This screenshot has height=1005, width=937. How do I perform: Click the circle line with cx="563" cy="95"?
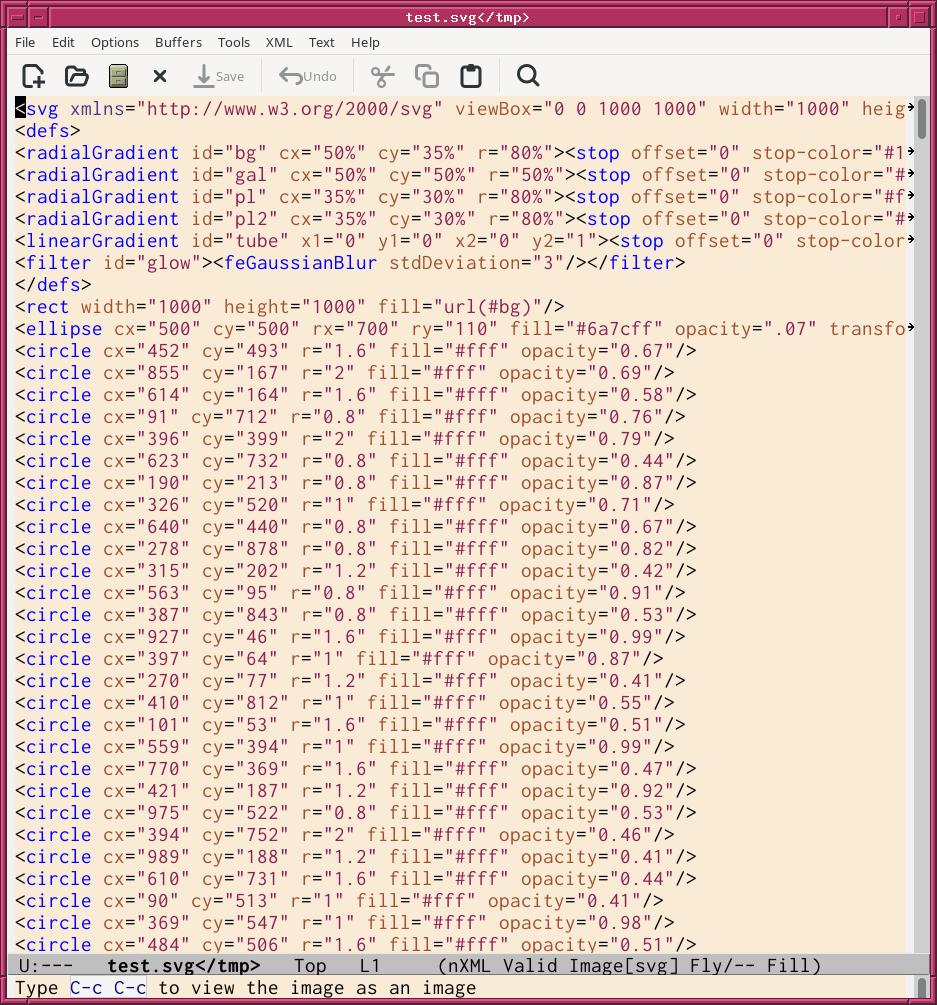350,593
